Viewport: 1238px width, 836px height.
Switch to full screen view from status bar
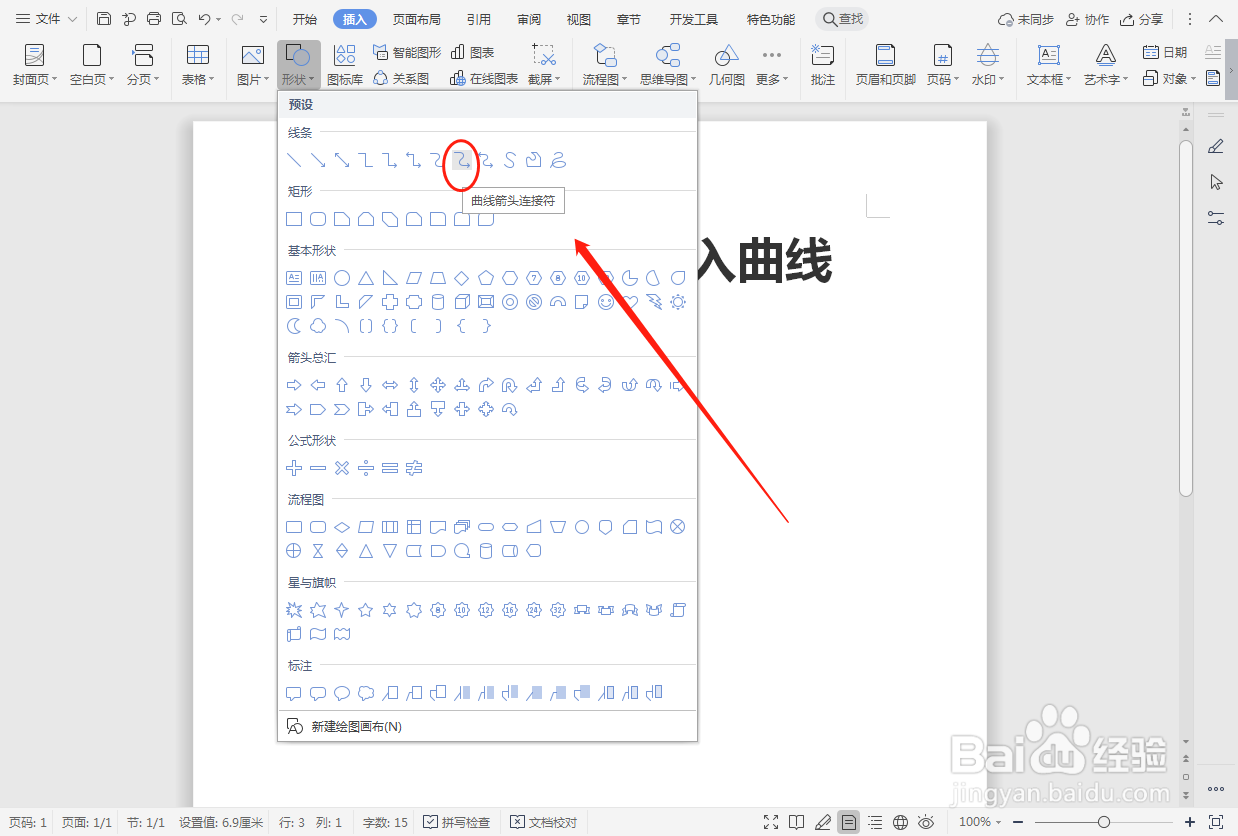click(x=771, y=822)
